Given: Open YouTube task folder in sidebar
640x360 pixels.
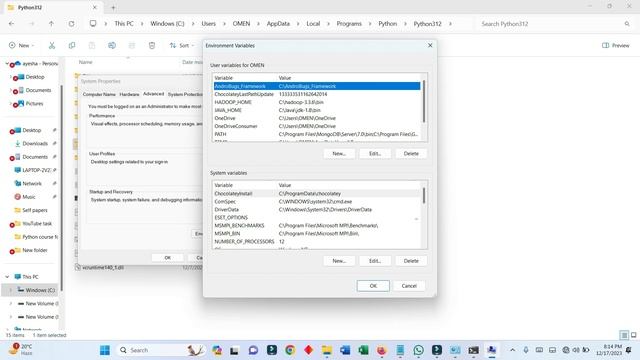Looking at the screenshot, I should pos(37,223).
